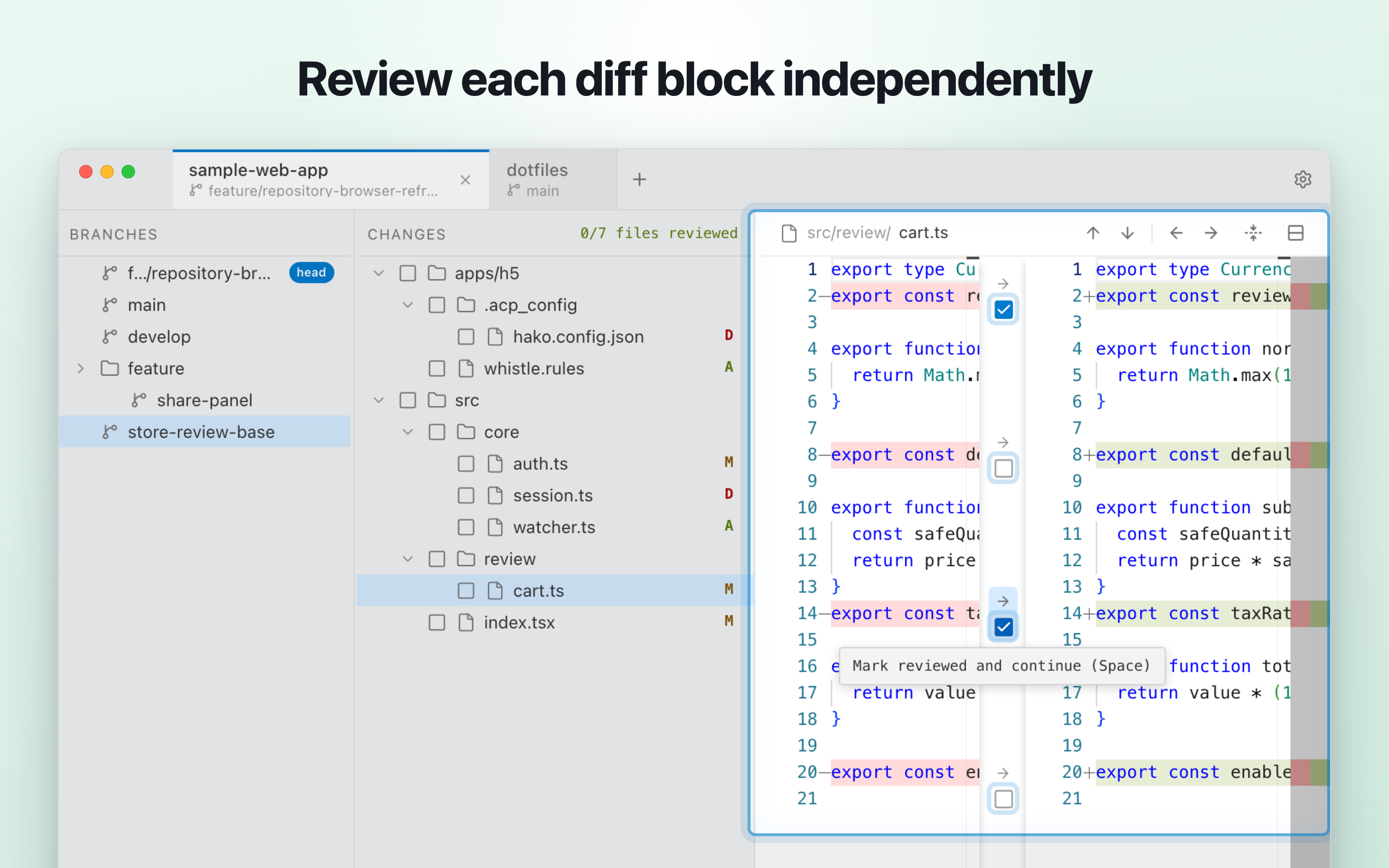This screenshot has height=868, width=1389.
Task: Uncheck reviewed box for line 14 block
Action: (1003, 627)
